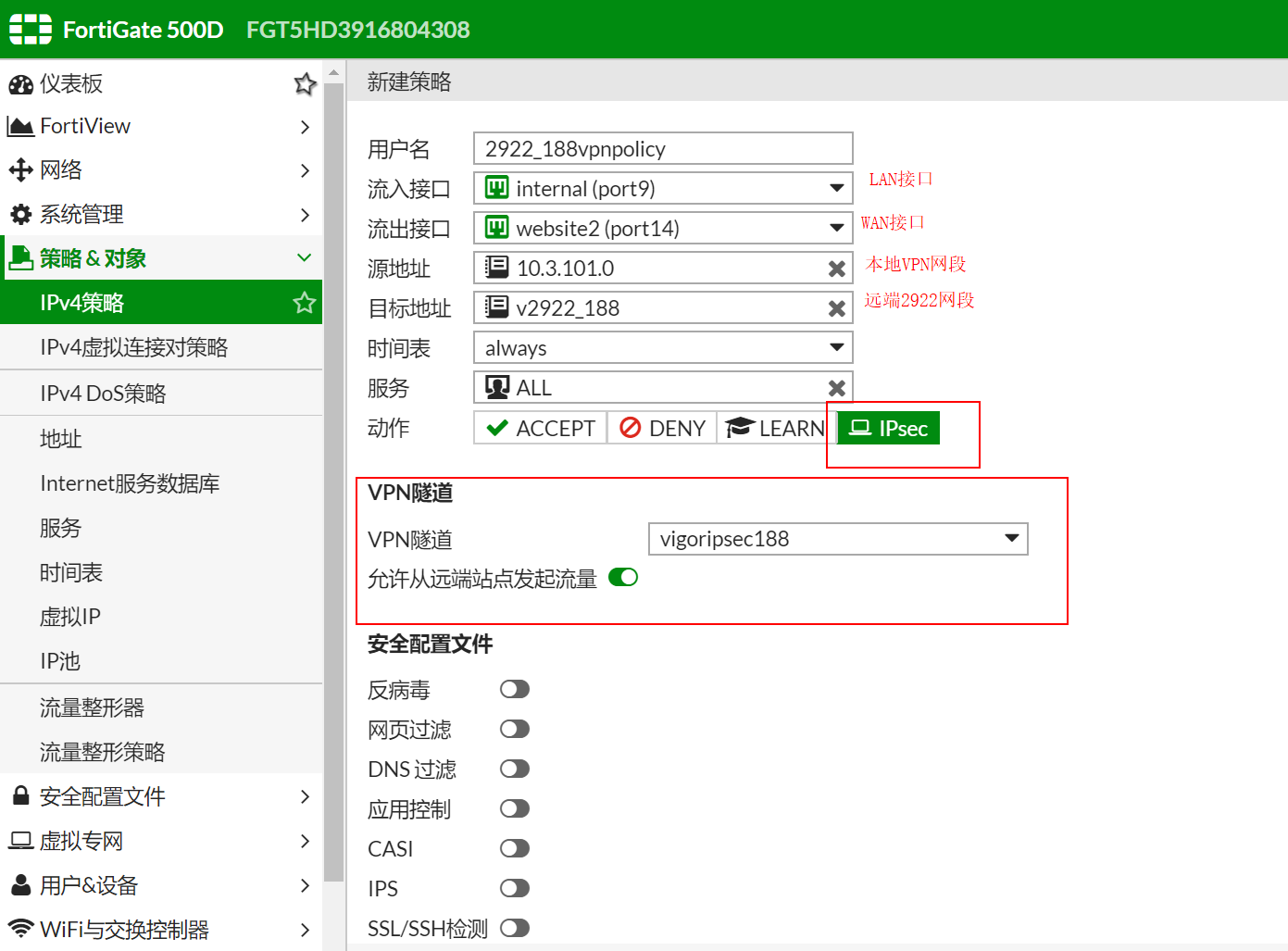Open IPv4 DoS策略 menu item

(x=161, y=394)
